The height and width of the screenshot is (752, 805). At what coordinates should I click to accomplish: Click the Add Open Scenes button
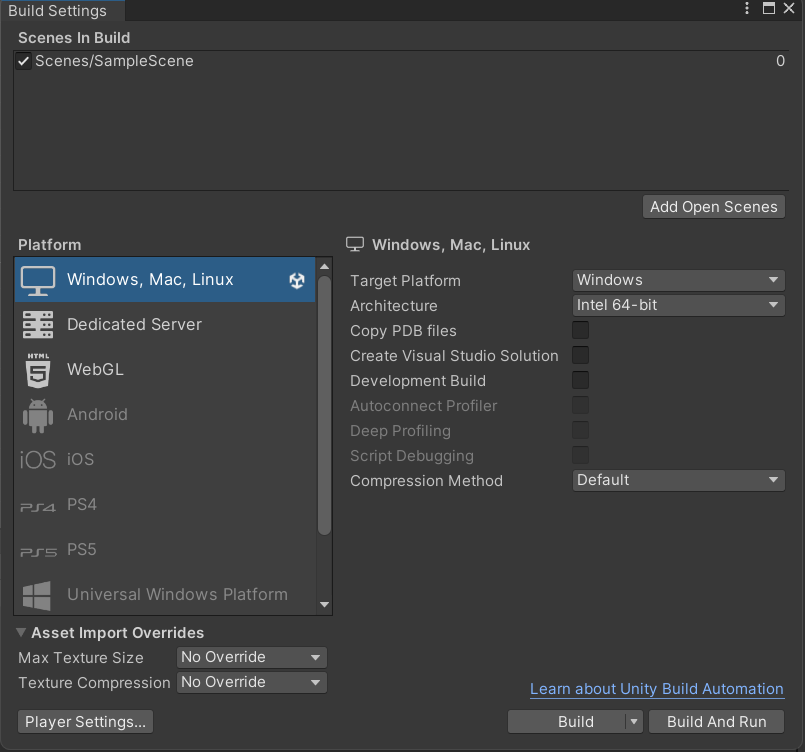coord(713,207)
